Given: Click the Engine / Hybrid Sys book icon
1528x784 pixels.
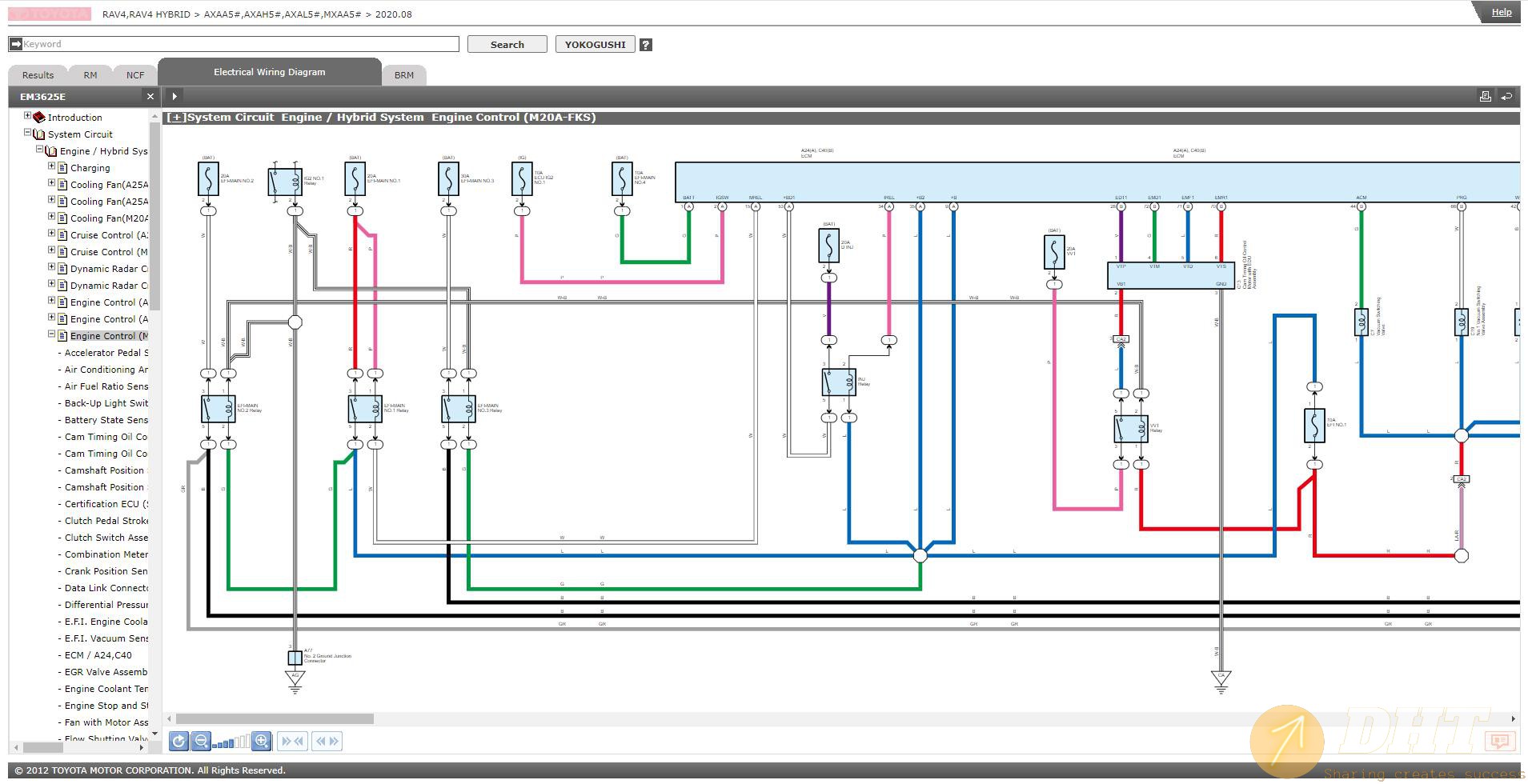Looking at the screenshot, I should pyautogui.click(x=50, y=151).
